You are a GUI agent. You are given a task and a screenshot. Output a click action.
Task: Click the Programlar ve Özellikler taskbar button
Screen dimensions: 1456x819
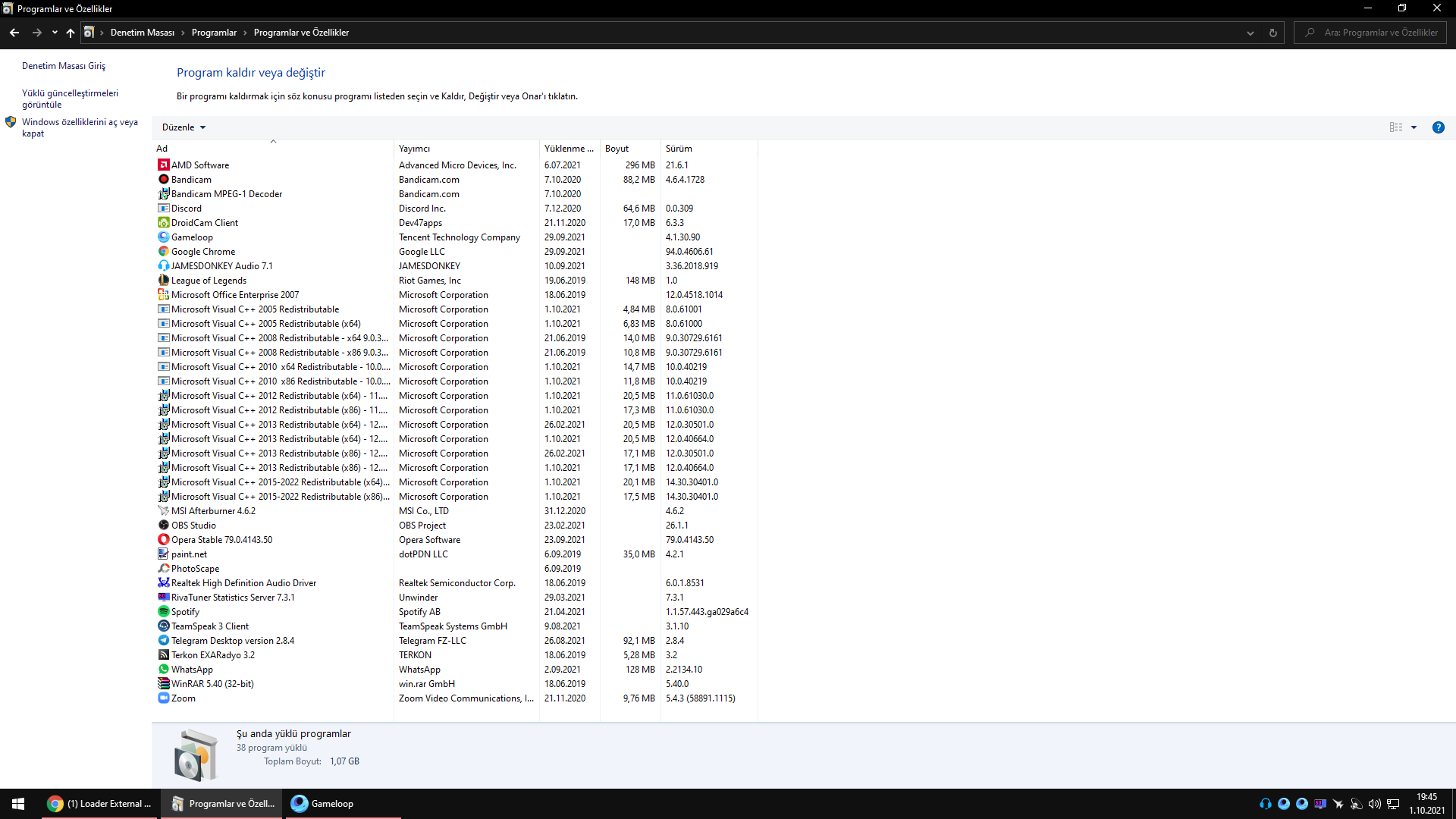222,804
